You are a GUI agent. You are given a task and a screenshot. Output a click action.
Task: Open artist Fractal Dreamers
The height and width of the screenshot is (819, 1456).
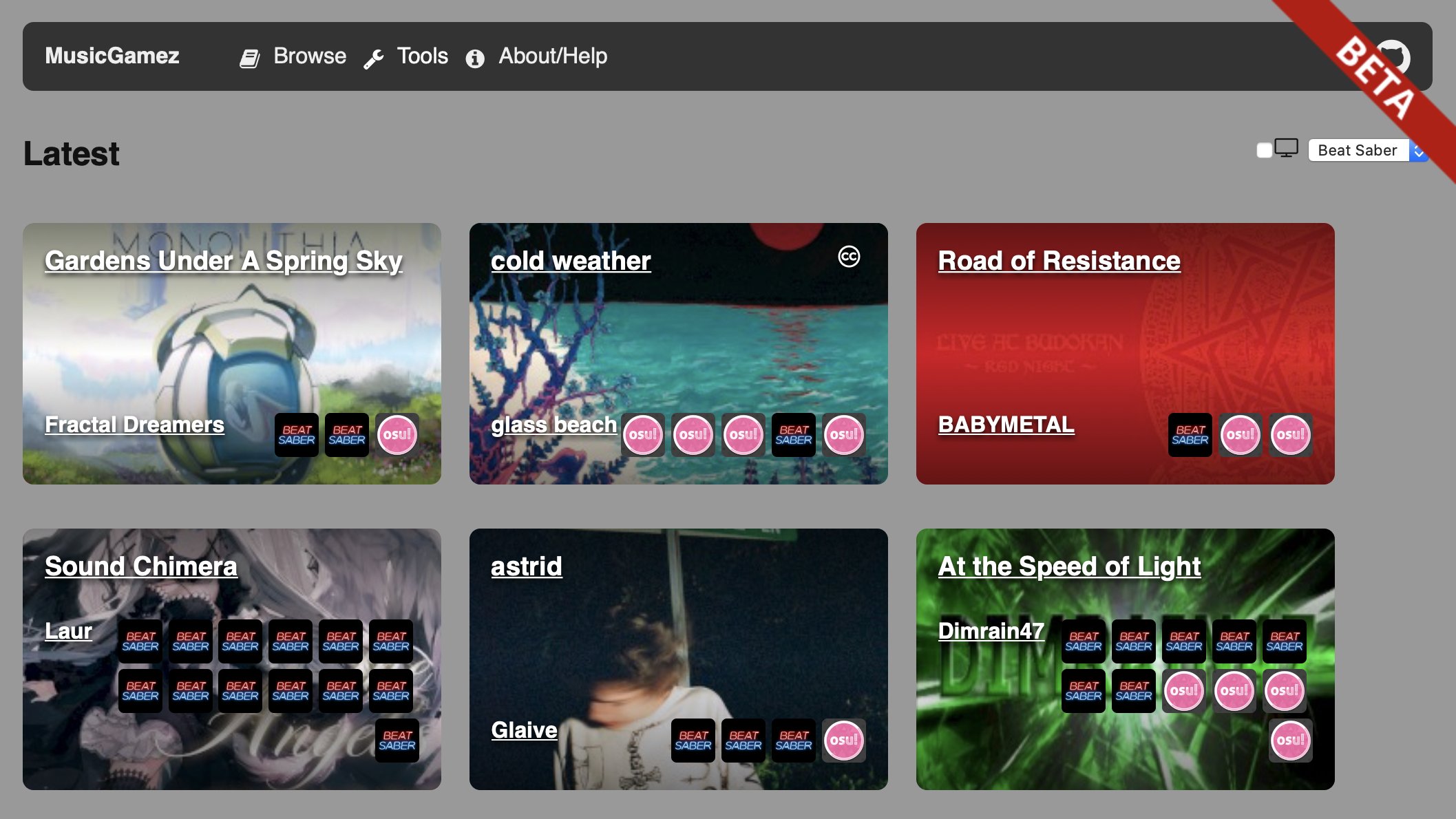134,425
